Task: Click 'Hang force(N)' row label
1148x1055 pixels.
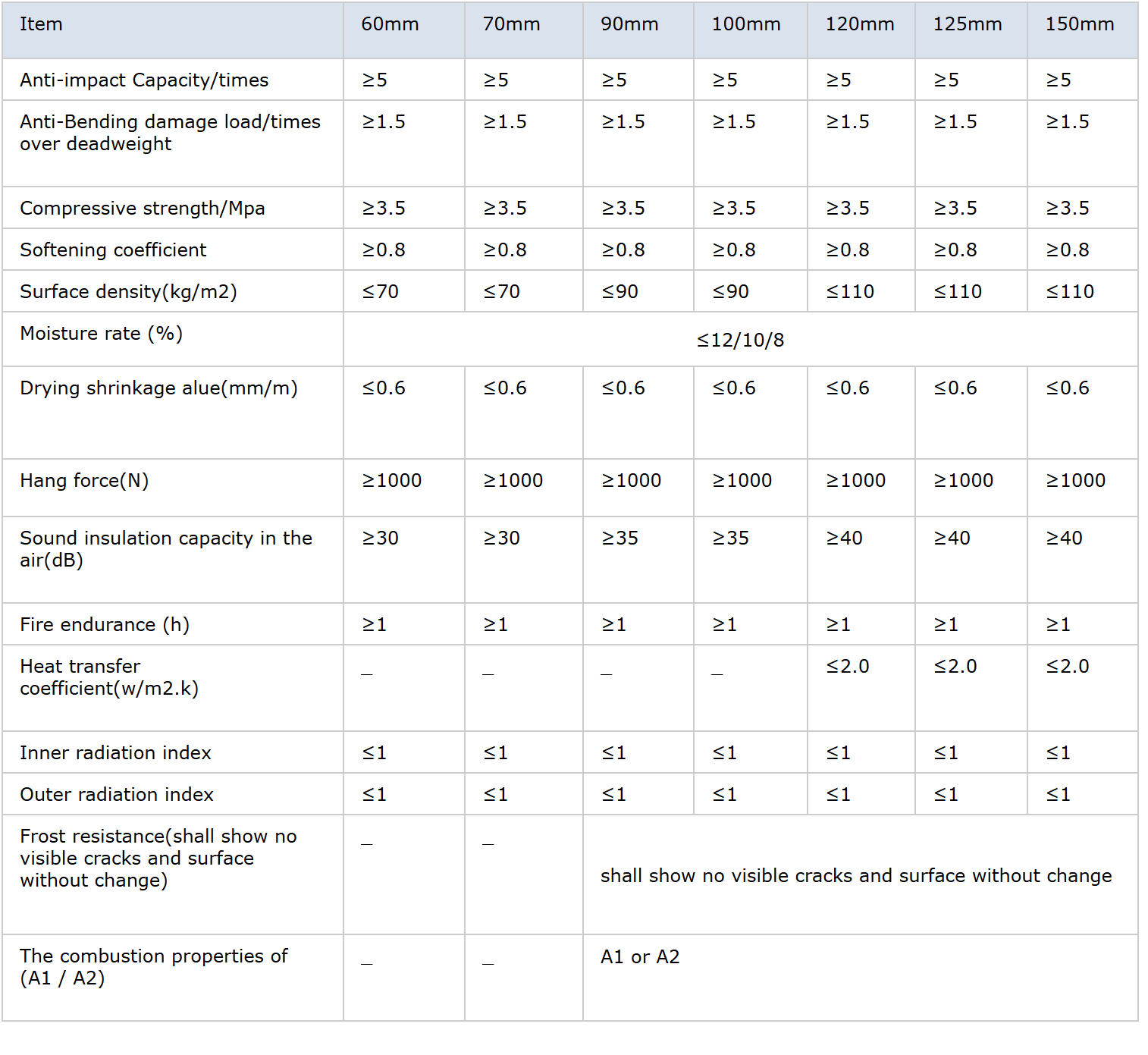Action: [84, 481]
